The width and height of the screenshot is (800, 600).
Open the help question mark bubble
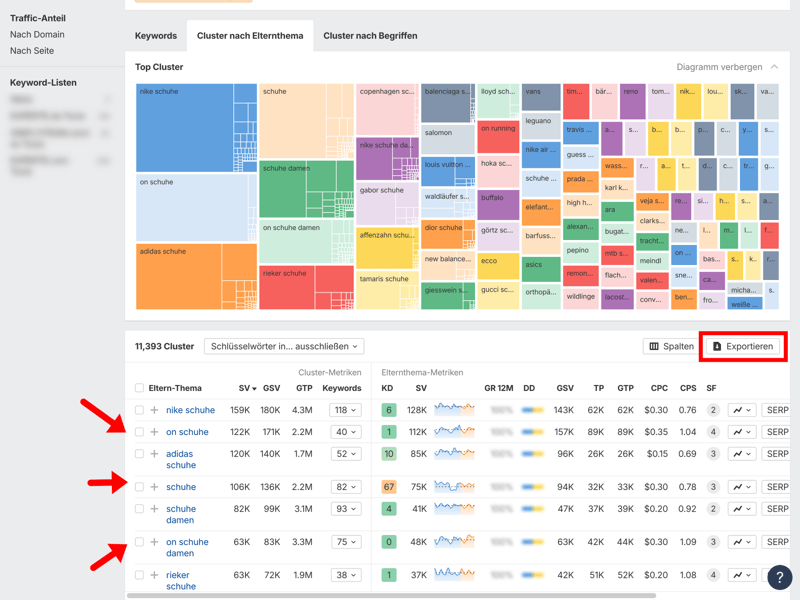[779, 577]
